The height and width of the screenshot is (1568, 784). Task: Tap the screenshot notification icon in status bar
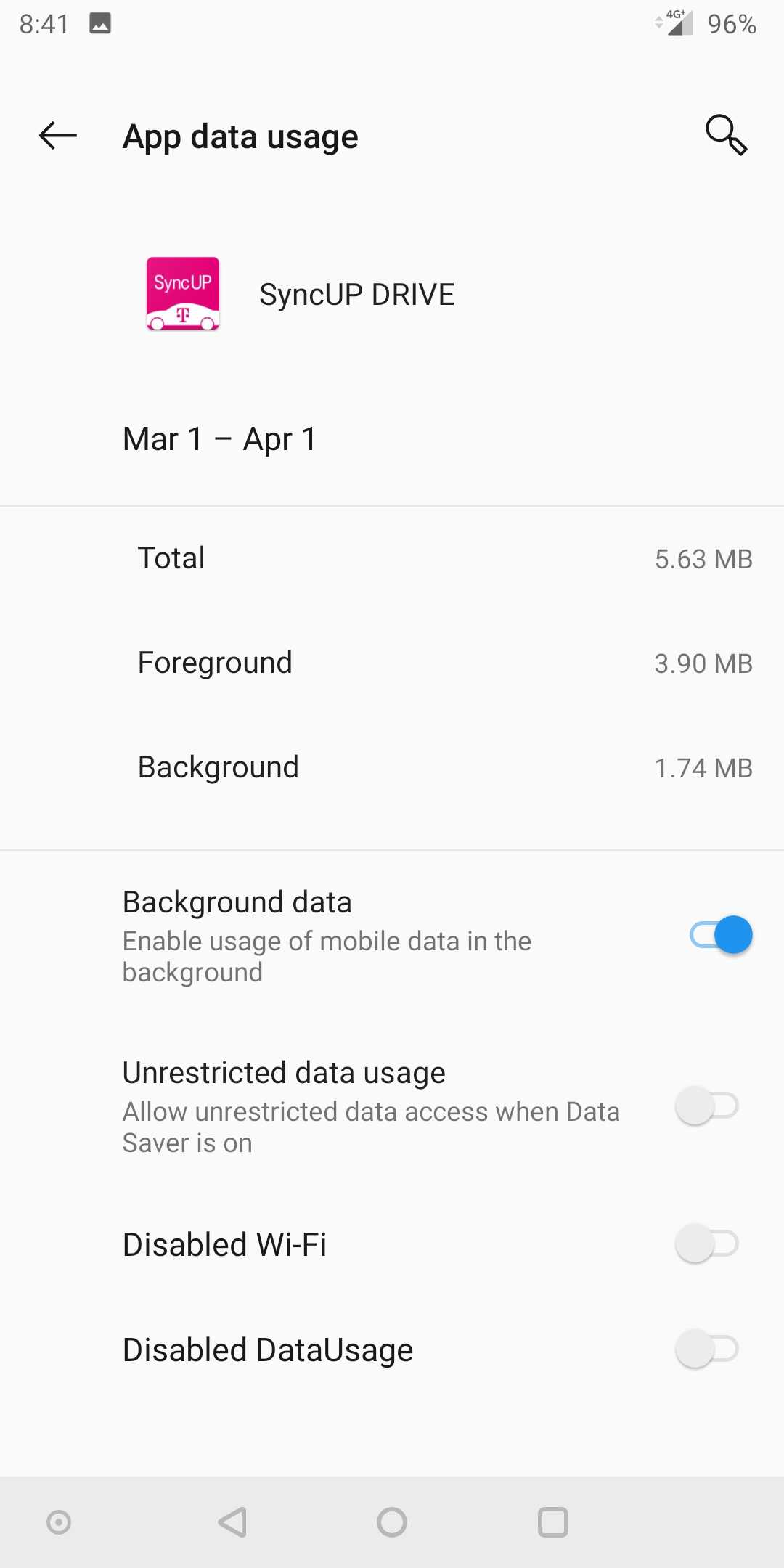point(99,23)
